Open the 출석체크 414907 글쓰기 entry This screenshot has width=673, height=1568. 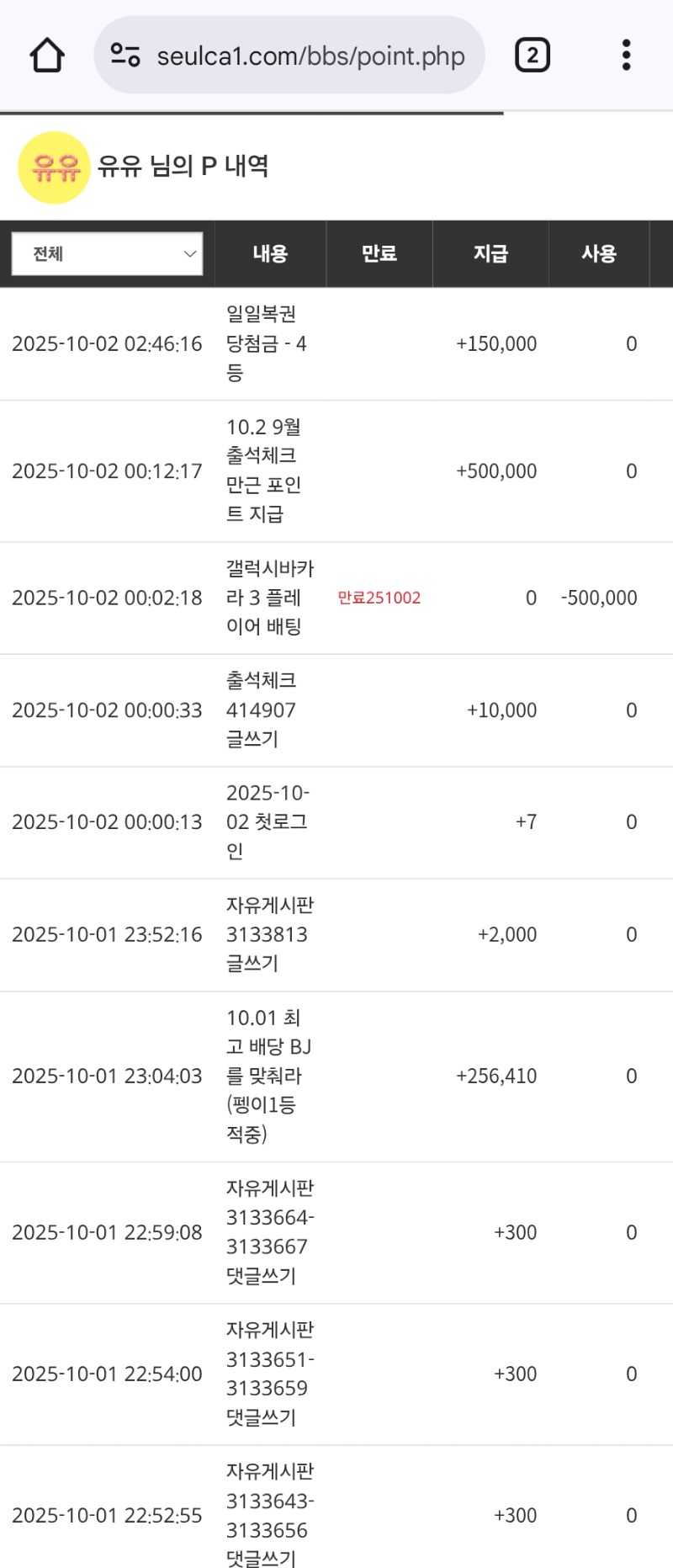click(x=262, y=710)
